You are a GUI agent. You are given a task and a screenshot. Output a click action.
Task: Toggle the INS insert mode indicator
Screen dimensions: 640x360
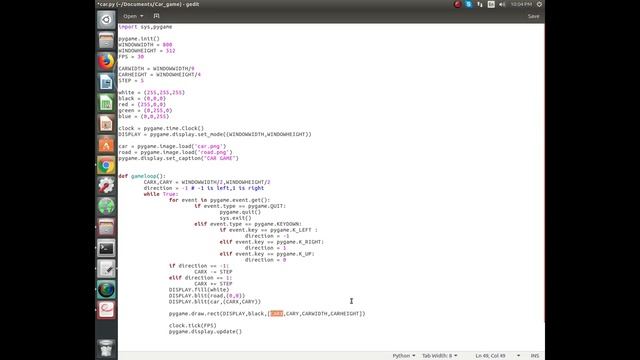[x=535, y=356]
